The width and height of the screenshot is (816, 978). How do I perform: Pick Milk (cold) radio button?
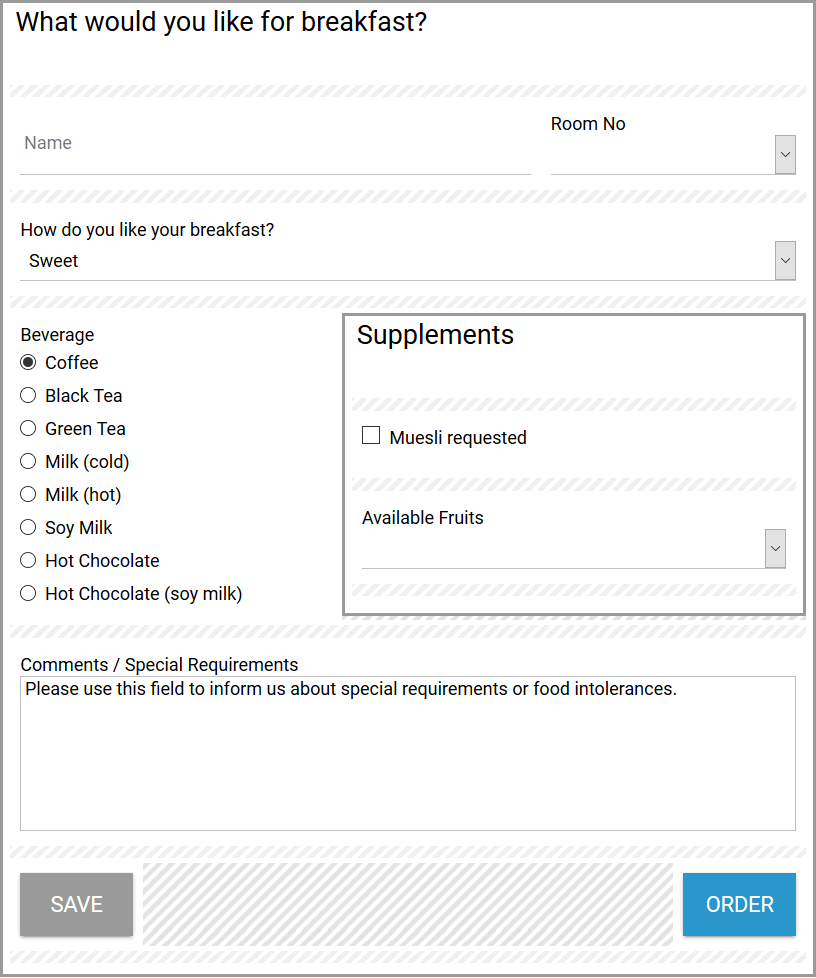point(28,461)
